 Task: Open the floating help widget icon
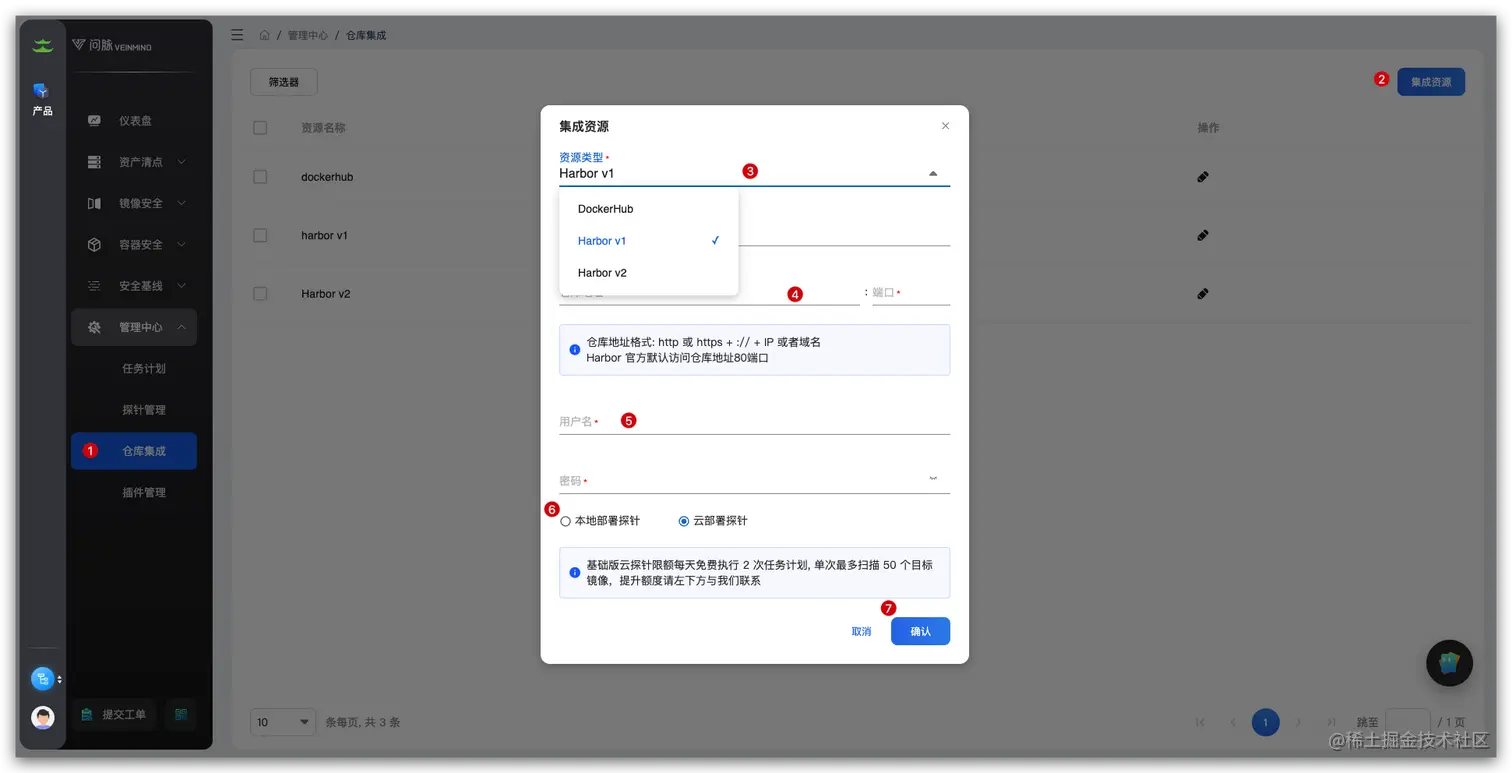(1449, 663)
